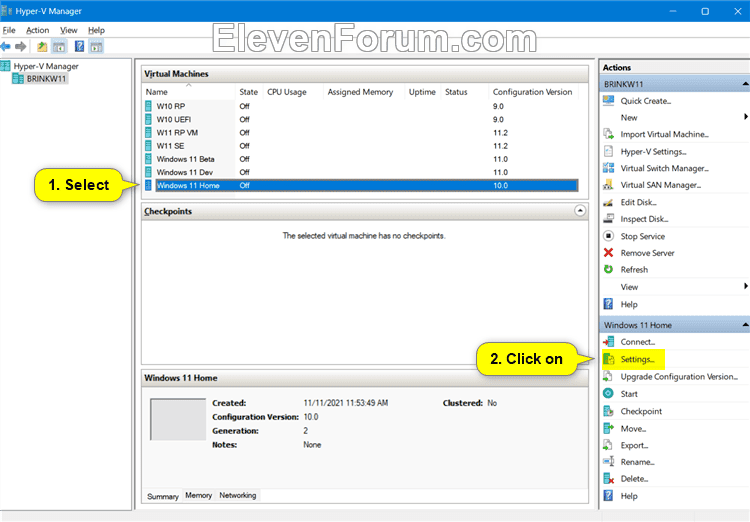Click the green Refresh icon
The height and width of the screenshot is (522, 750).
[x=608, y=269]
